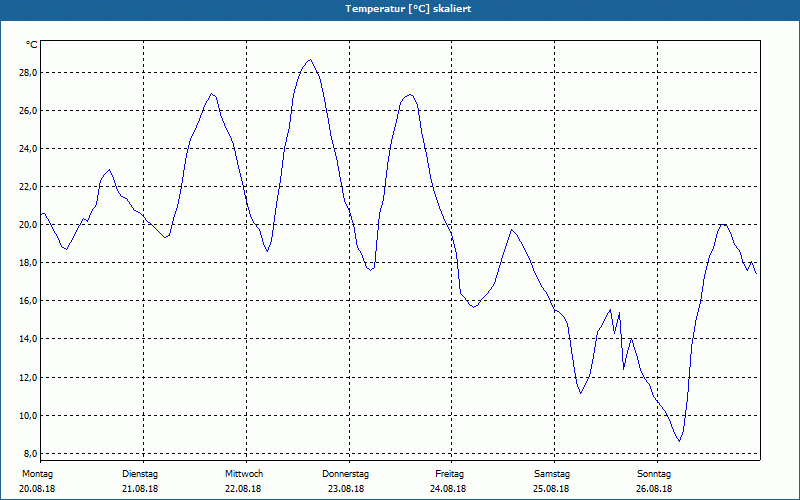
Task: Click the Sonntag day label
Action: click(654, 474)
